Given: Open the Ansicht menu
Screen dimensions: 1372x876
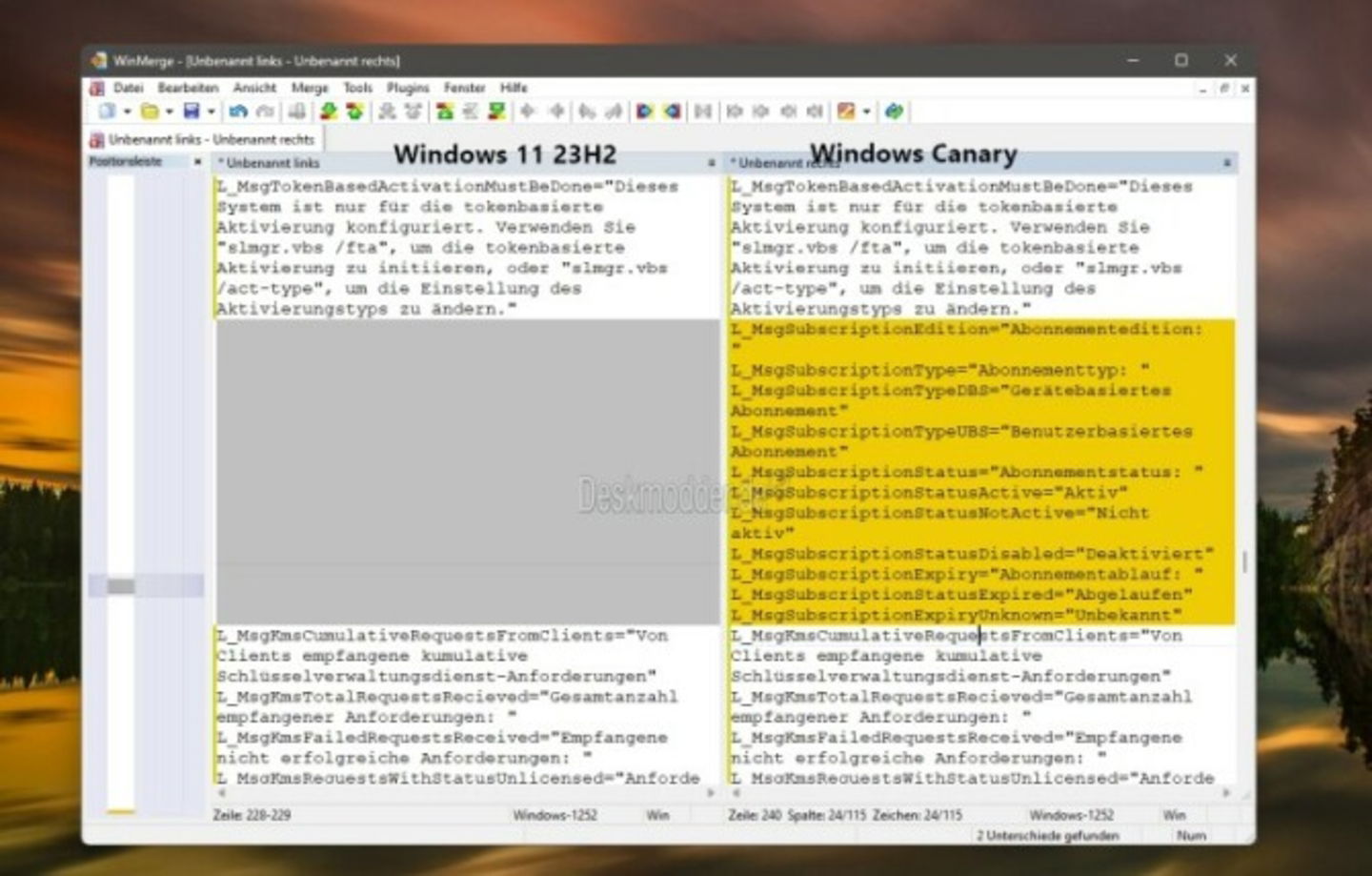Looking at the screenshot, I should pyautogui.click(x=254, y=88).
